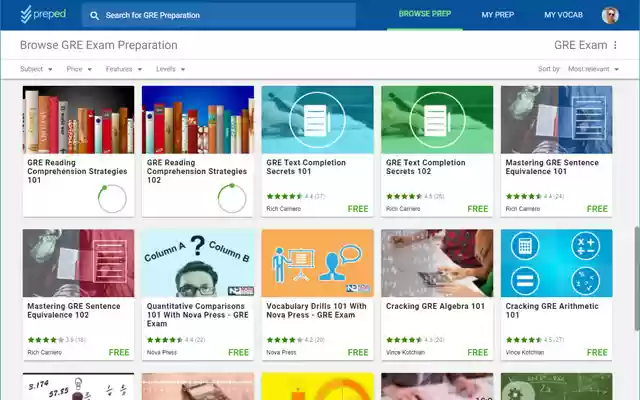The image size is (640, 400).
Task: Click FREE label on Sentence Equivalence 102
Action: pyautogui.click(x=119, y=353)
